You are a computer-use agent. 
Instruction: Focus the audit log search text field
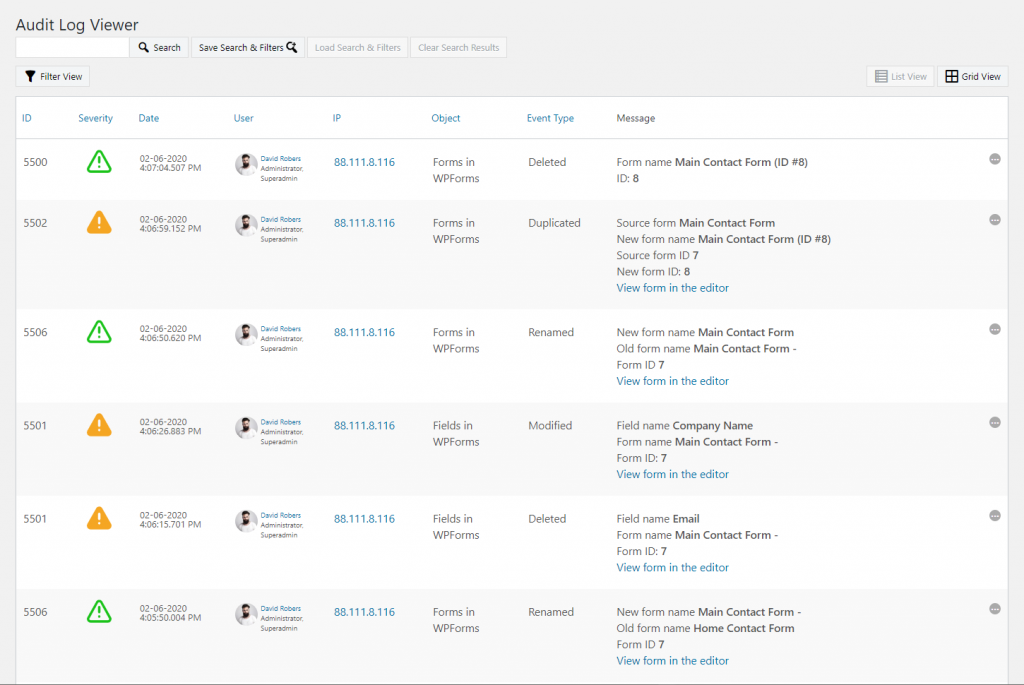pyautogui.click(x=72, y=47)
